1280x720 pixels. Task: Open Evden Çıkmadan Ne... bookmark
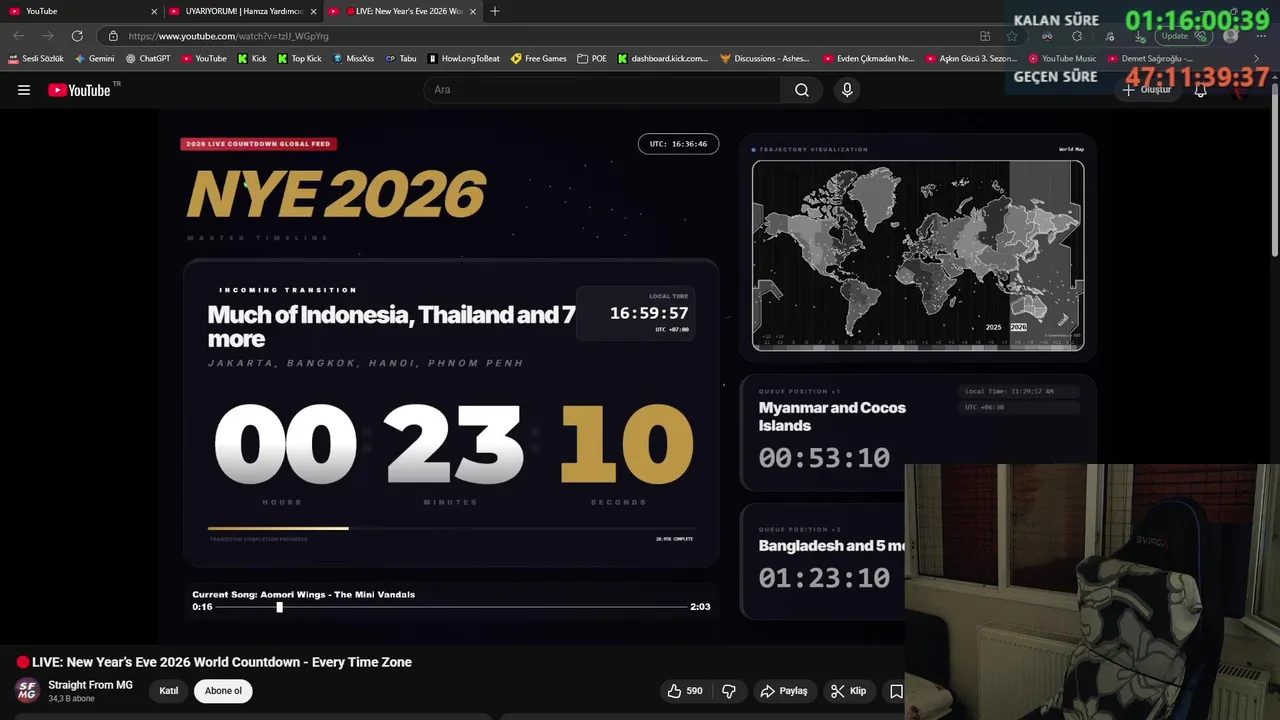tap(868, 59)
